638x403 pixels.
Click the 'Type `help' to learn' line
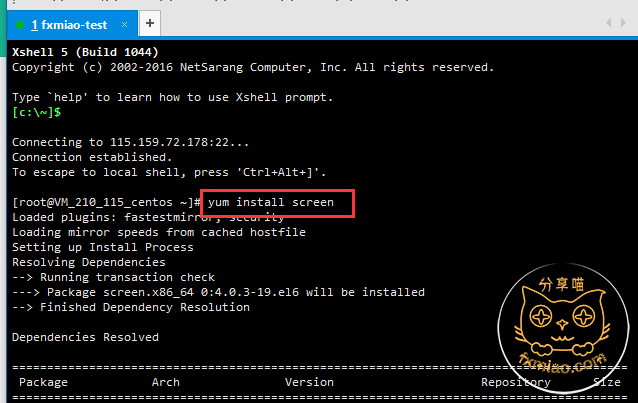point(173,97)
